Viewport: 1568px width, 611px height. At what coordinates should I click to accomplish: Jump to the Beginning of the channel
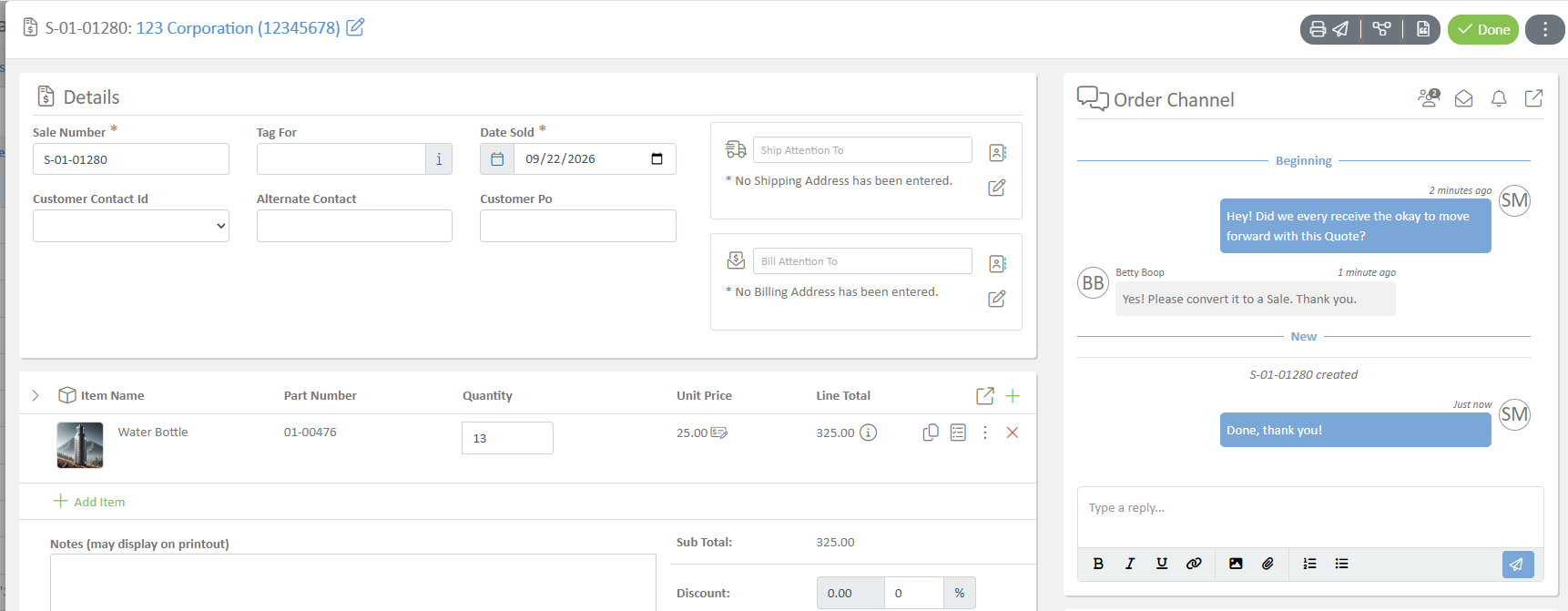coord(1303,160)
